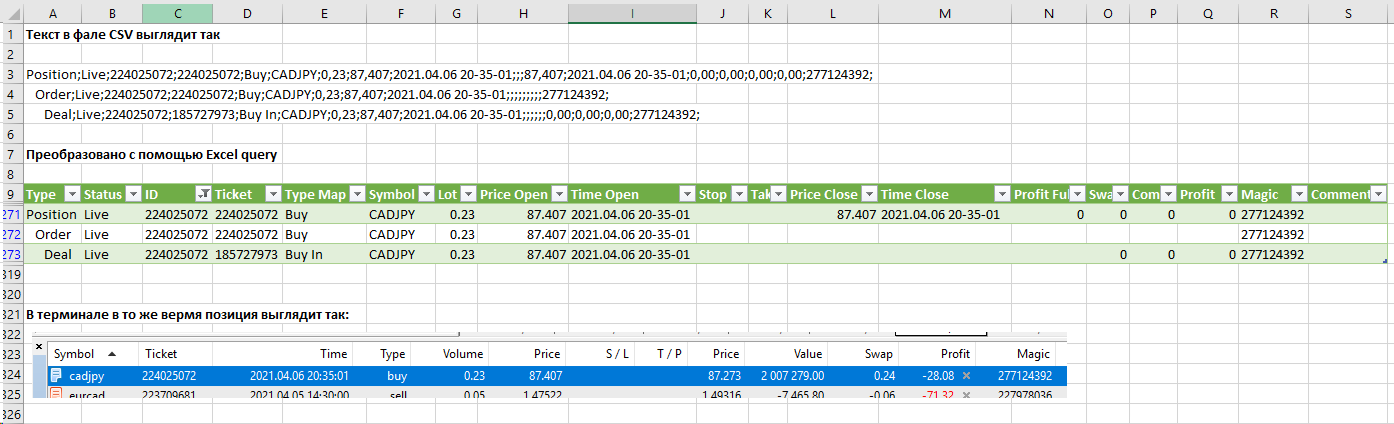Select the Time Close '2021.04.06 20-35-01' cell
The width and height of the screenshot is (1394, 424).
944,214
